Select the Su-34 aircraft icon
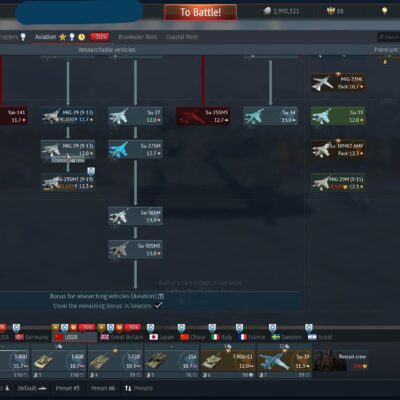Screen dimensions: 400x400 tap(254, 116)
